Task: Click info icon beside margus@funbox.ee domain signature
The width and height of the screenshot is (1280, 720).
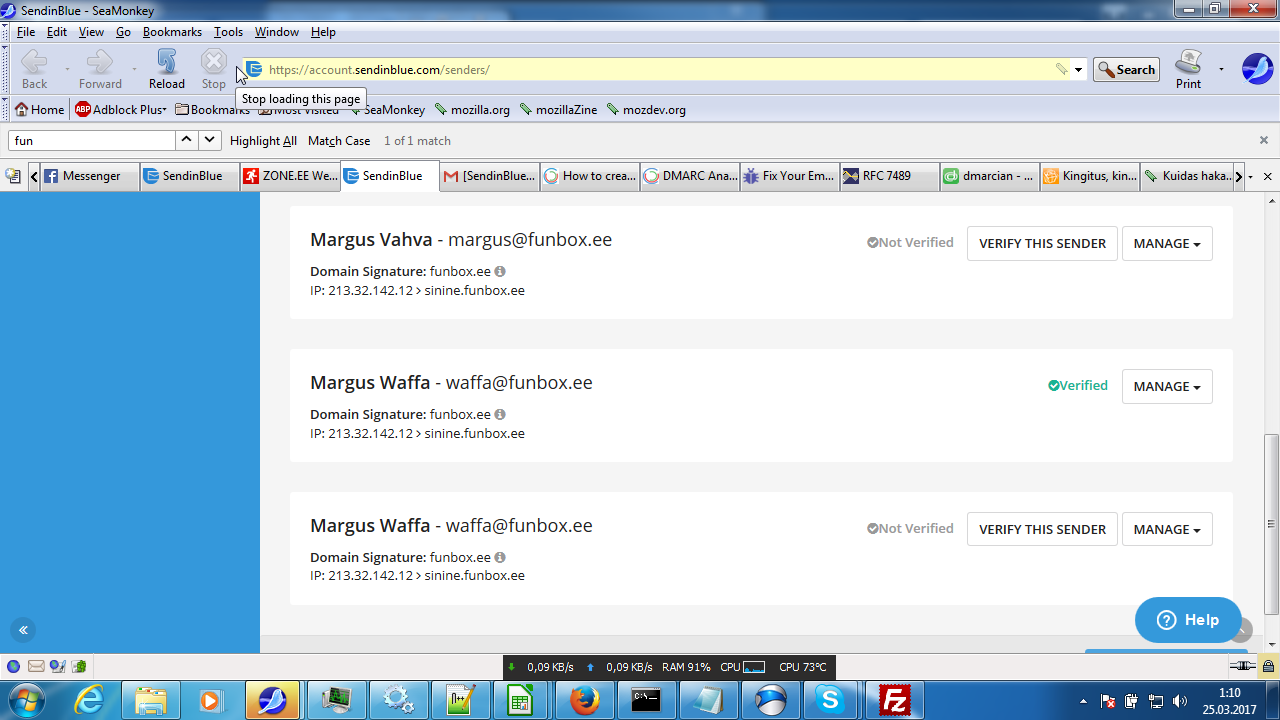Action: click(x=500, y=272)
